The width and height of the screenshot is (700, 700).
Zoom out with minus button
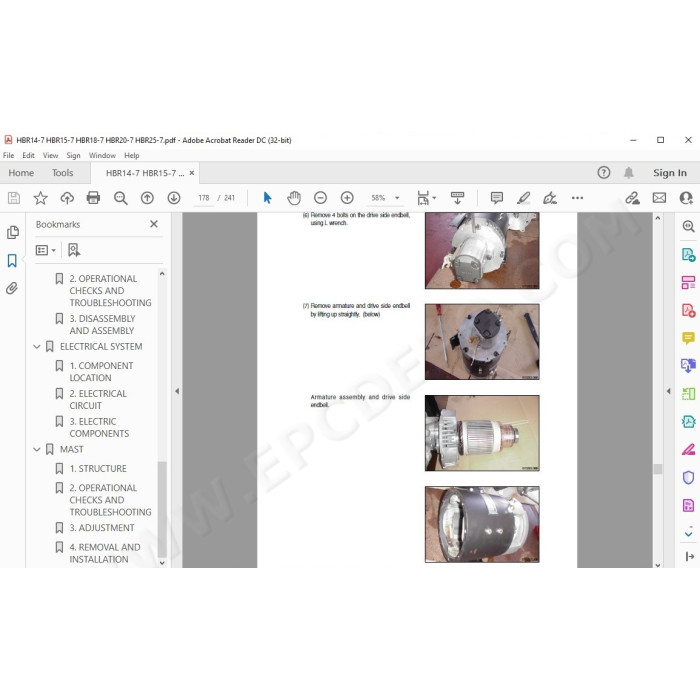coord(321,198)
